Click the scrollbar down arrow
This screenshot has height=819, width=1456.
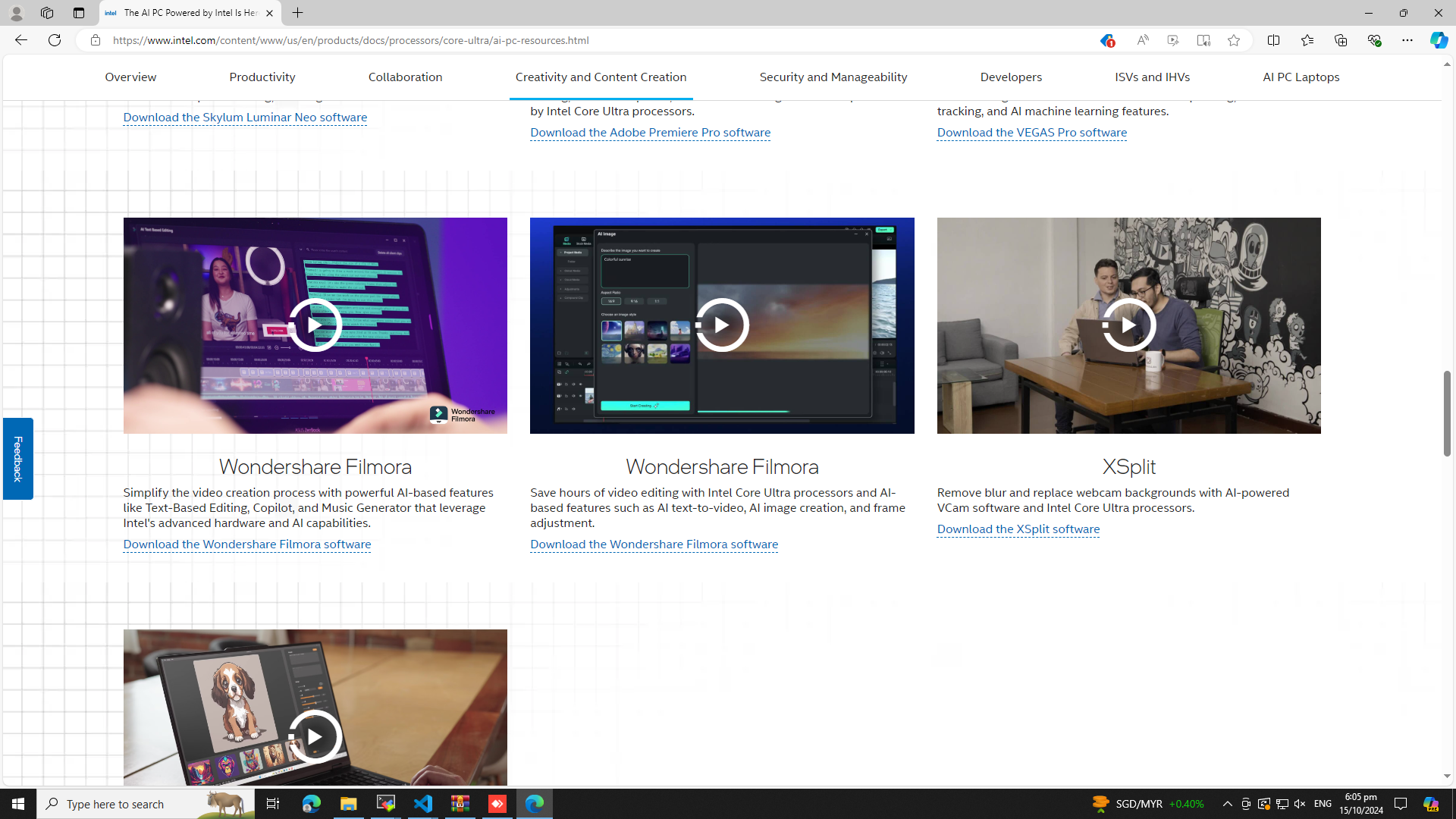click(1447, 777)
